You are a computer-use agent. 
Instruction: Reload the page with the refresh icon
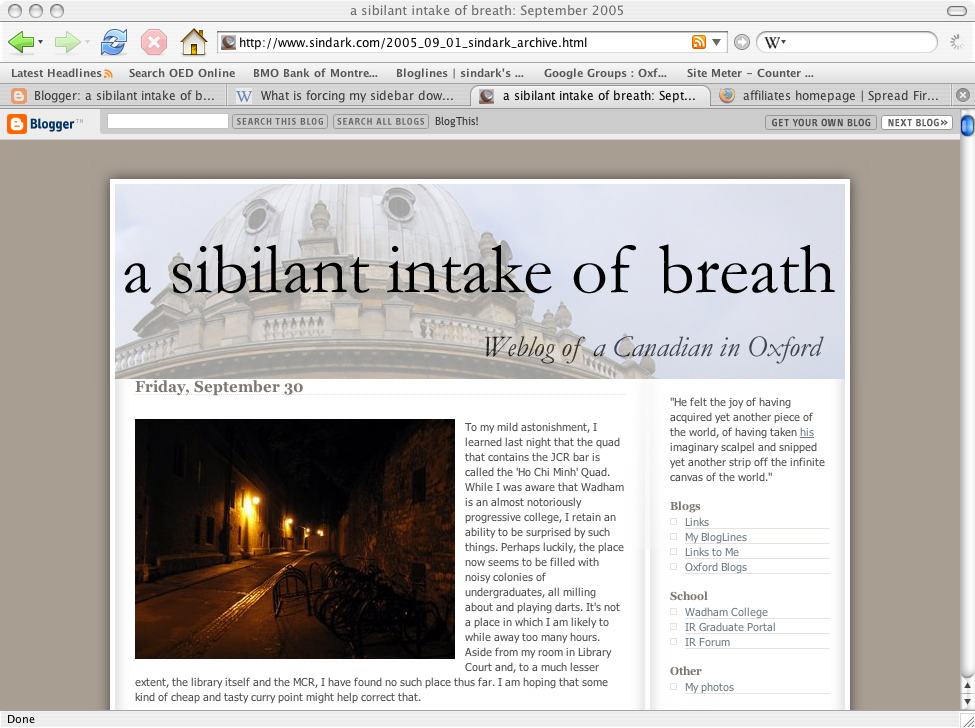[x=114, y=42]
